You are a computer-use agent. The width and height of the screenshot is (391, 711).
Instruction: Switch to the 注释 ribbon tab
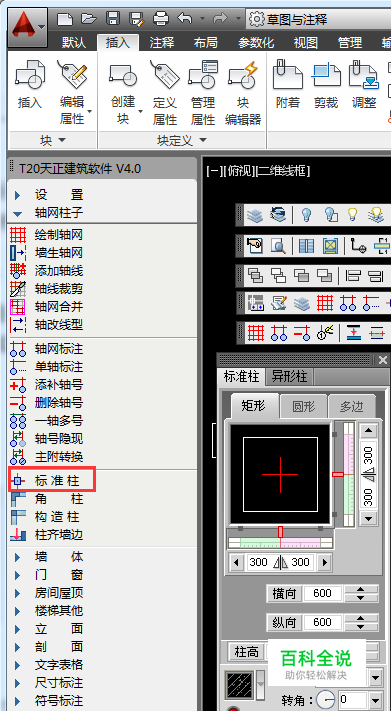pos(162,43)
